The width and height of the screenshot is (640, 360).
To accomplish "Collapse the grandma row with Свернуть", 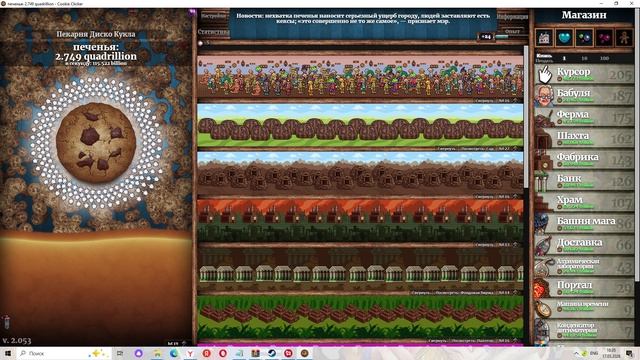I will (x=485, y=100).
